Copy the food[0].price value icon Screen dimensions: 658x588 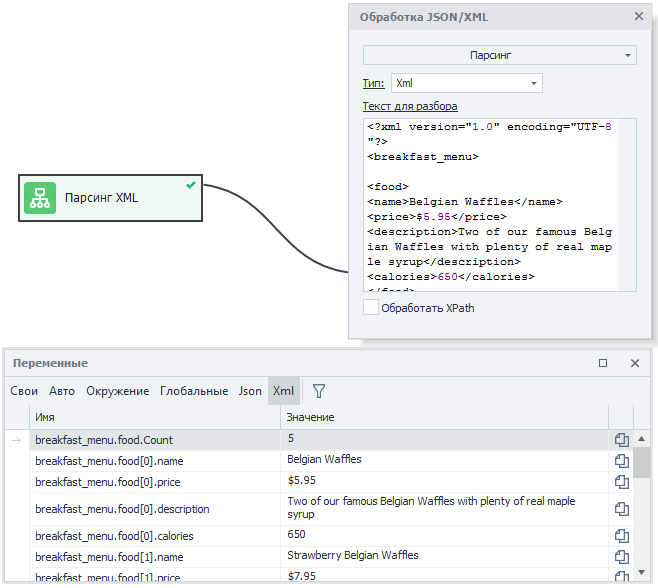621,481
